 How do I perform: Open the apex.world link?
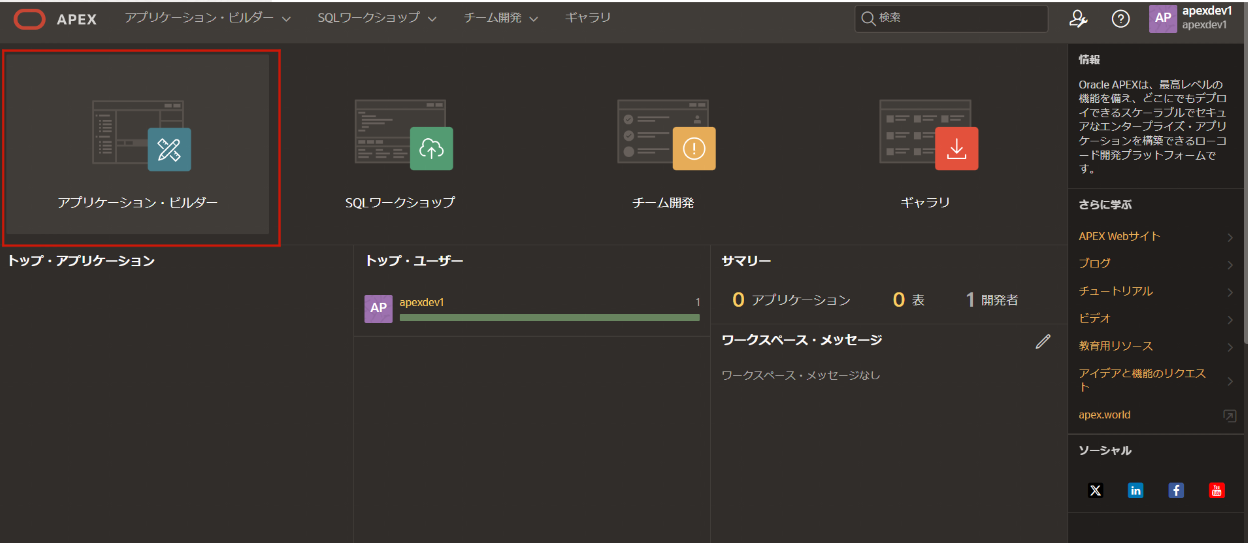[x=1104, y=415]
